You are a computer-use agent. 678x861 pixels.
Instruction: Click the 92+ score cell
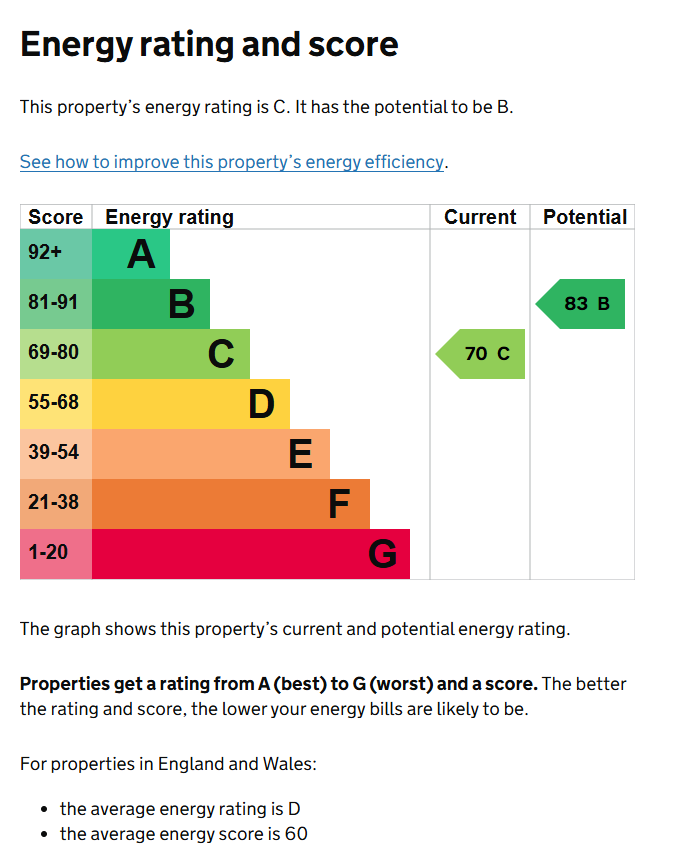[56, 254]
